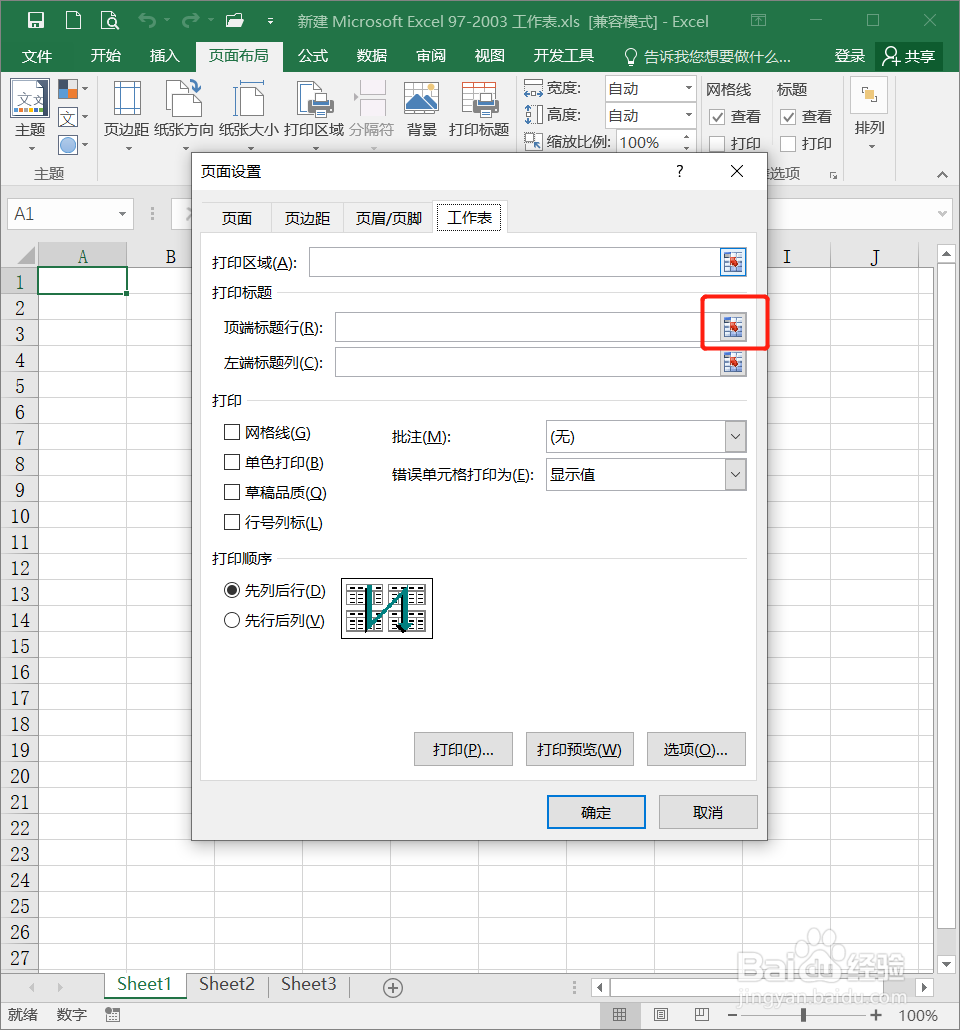
Task: Click the collapse dialog icon beside 打印区域
Action: (733, 262)
